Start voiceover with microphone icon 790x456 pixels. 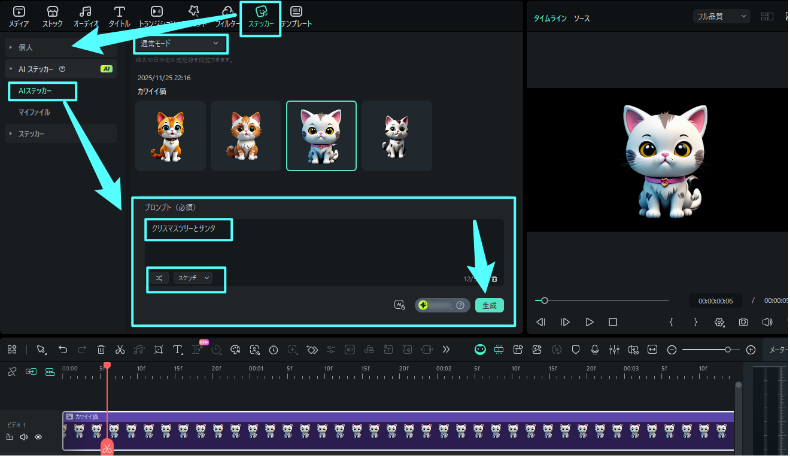point(595,349)
